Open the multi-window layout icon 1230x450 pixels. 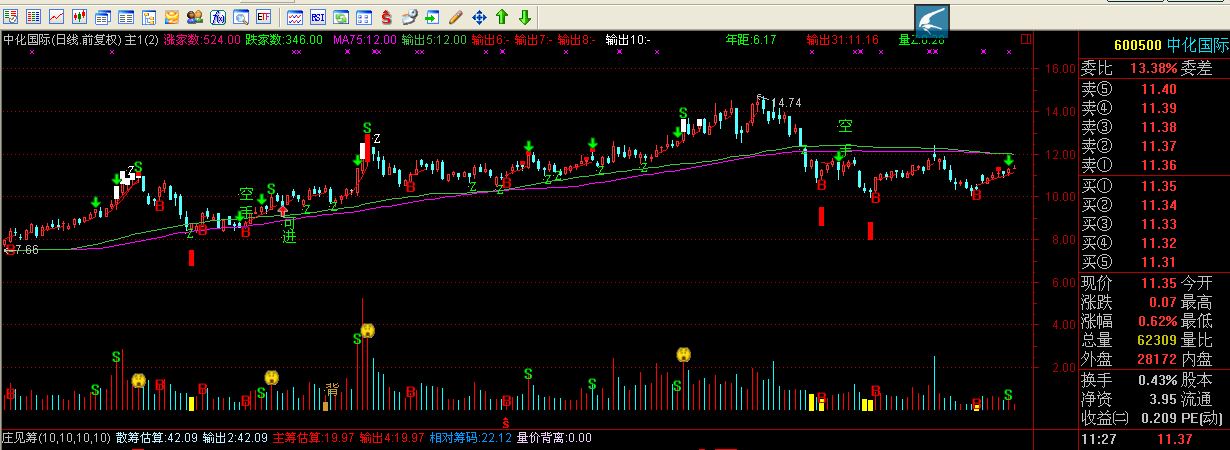tap(364, 17)
